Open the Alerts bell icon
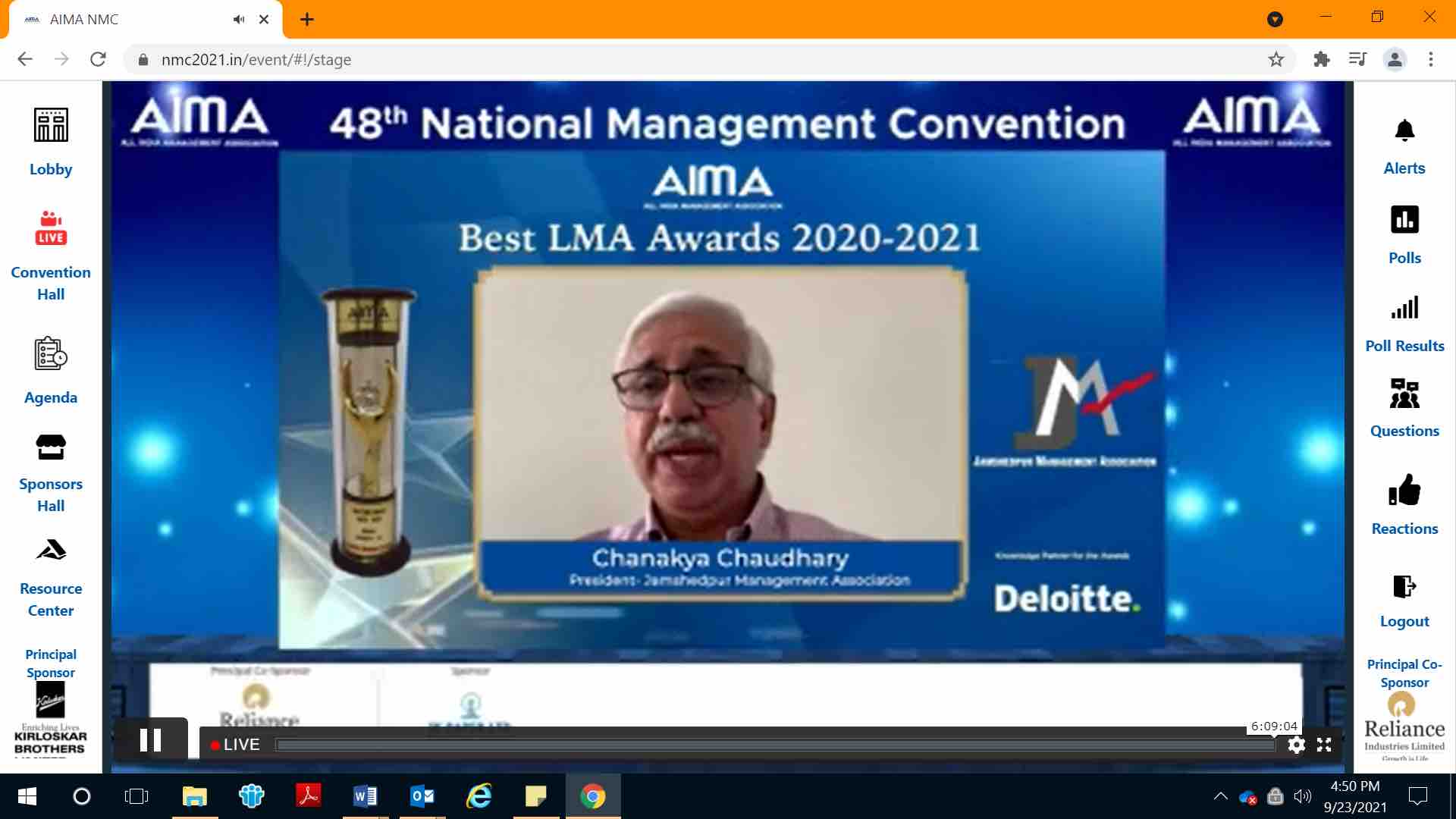Image resolution: width=1456 pixels, height=819 pixels. point(1404,131)
